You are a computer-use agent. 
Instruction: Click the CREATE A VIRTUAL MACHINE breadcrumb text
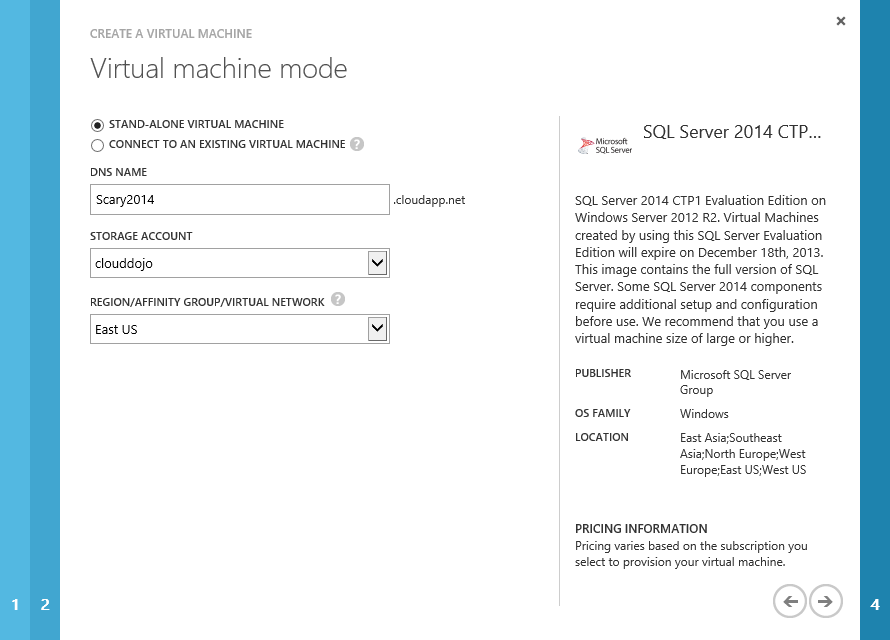click(171, 34)
